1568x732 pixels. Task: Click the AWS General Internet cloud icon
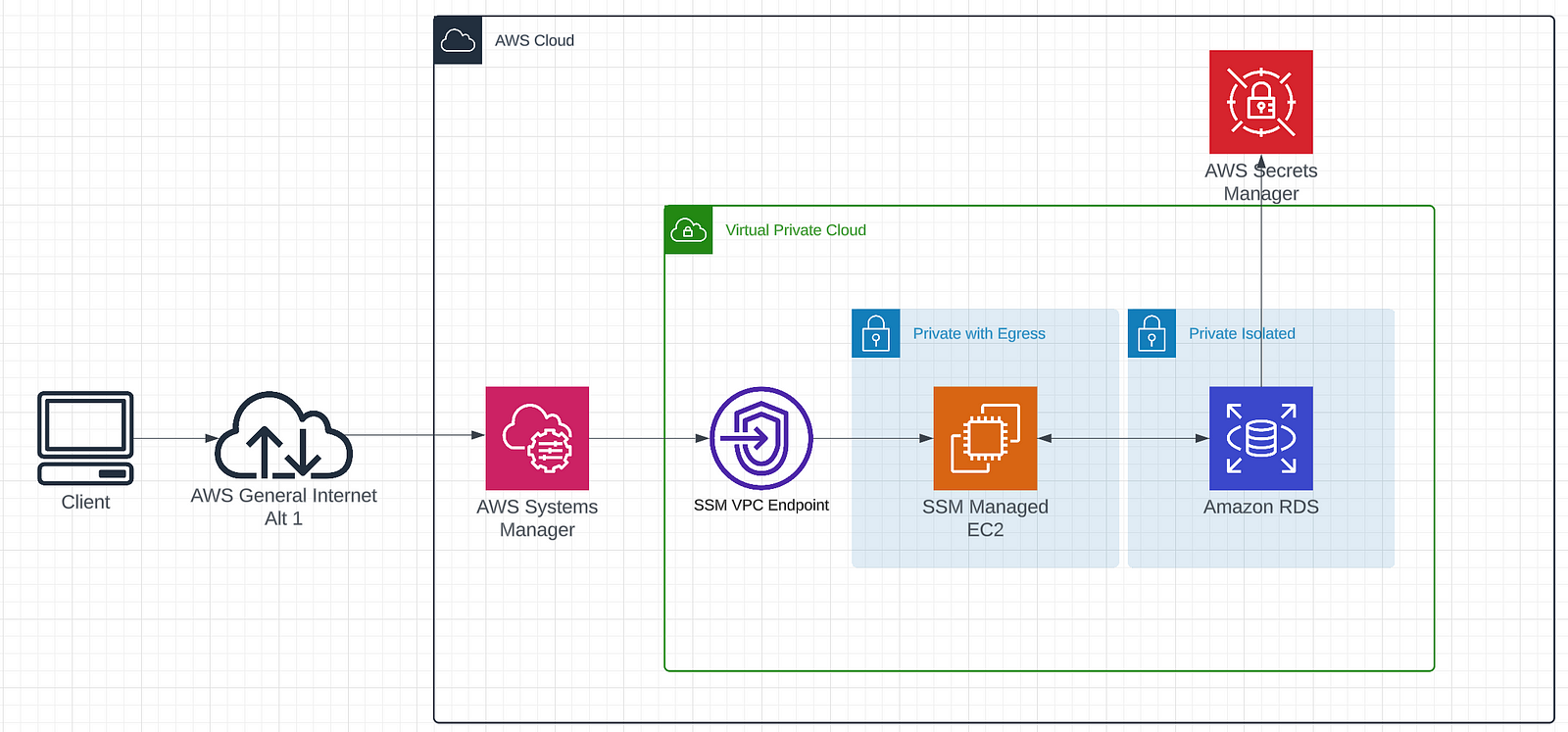coord(283,435)
